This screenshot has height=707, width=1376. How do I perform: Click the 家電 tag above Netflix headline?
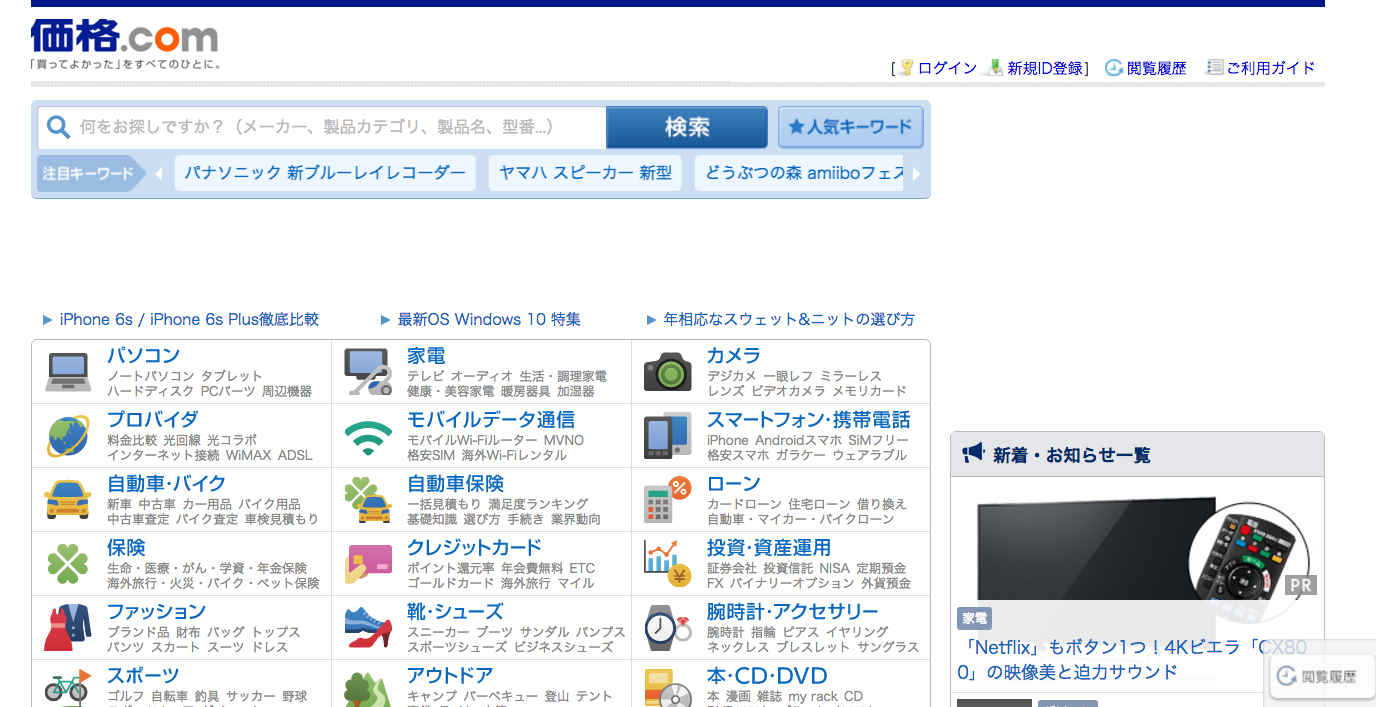click(974, 619)
